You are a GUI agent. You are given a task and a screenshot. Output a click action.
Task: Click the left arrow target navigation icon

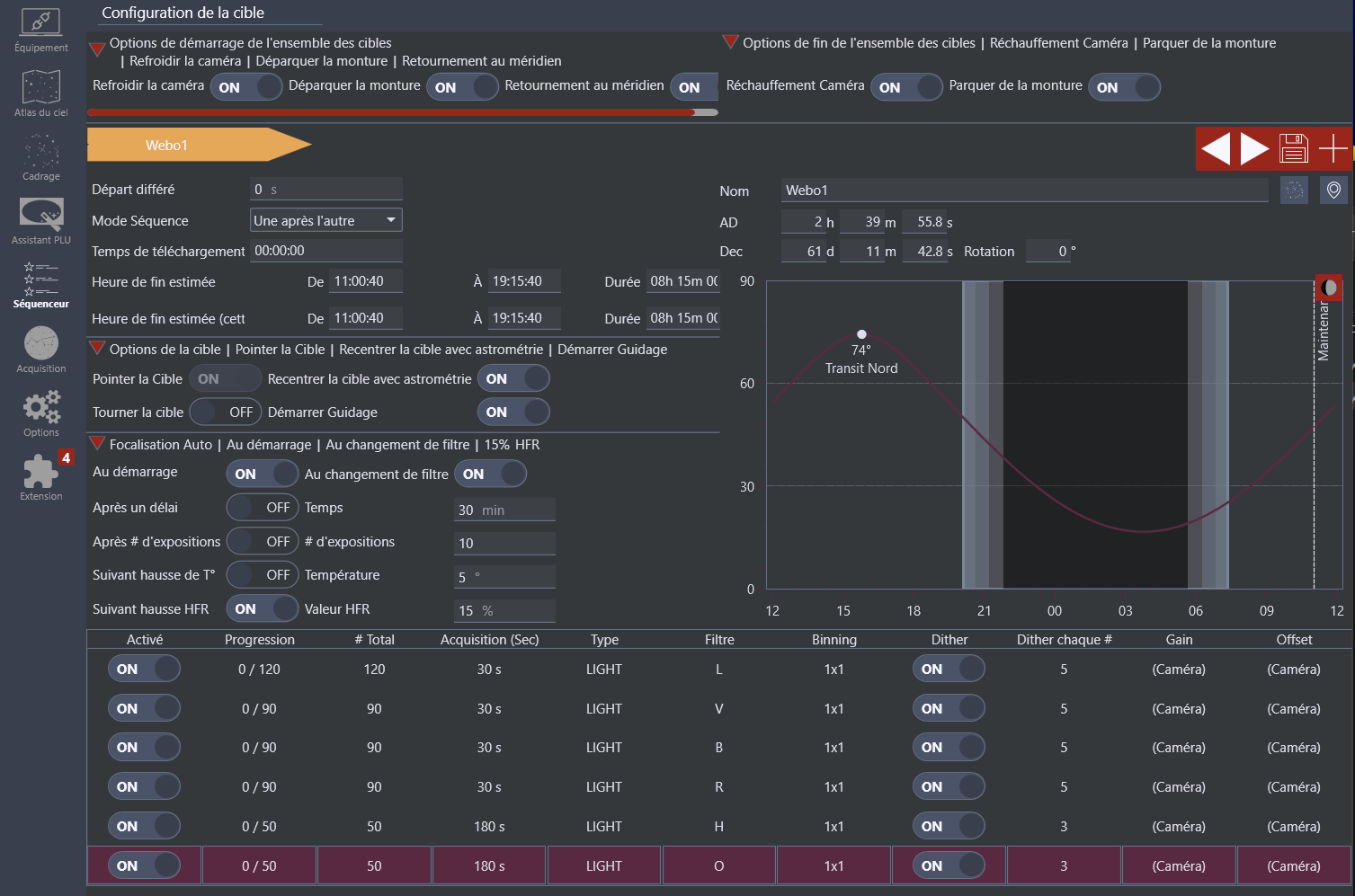tap(1216, 148)
